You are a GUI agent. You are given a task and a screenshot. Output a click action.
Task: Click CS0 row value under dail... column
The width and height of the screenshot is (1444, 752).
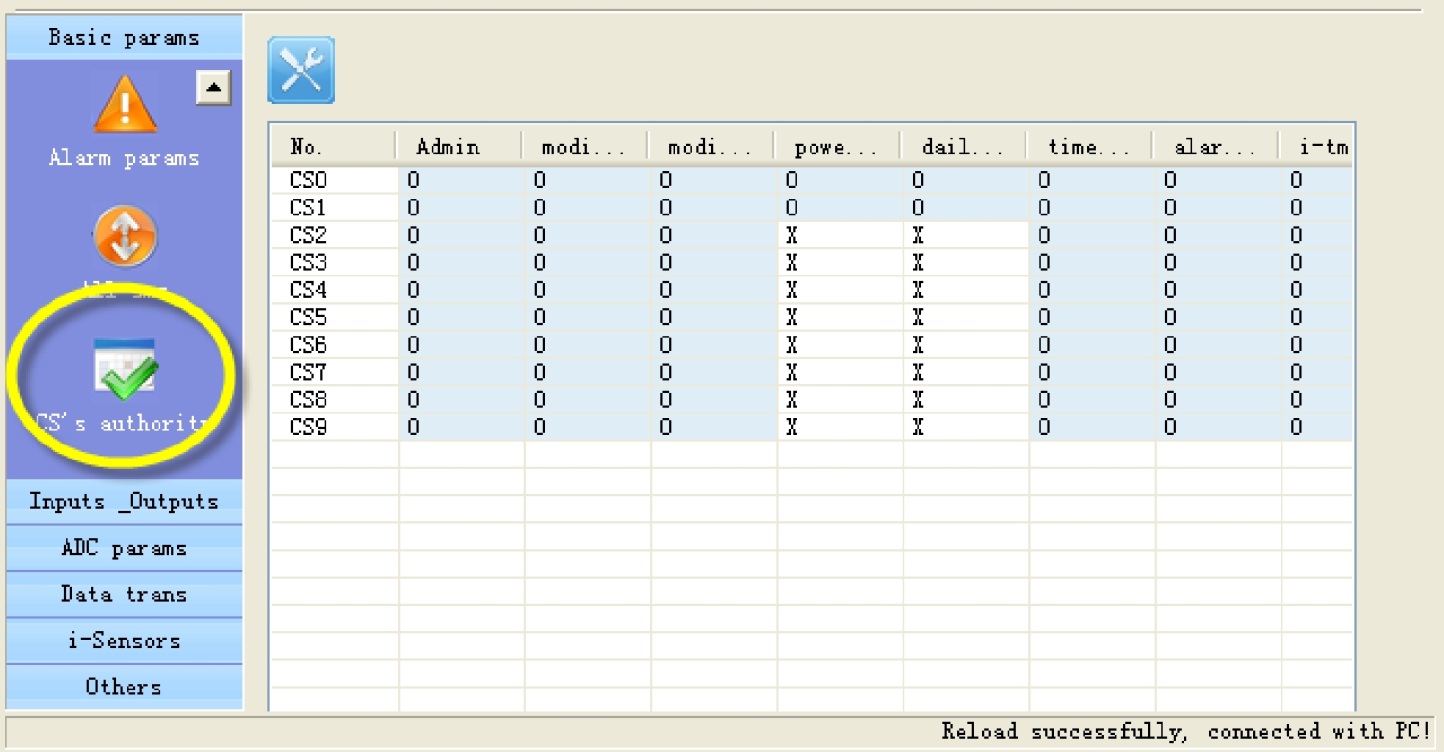coord(917,181)
